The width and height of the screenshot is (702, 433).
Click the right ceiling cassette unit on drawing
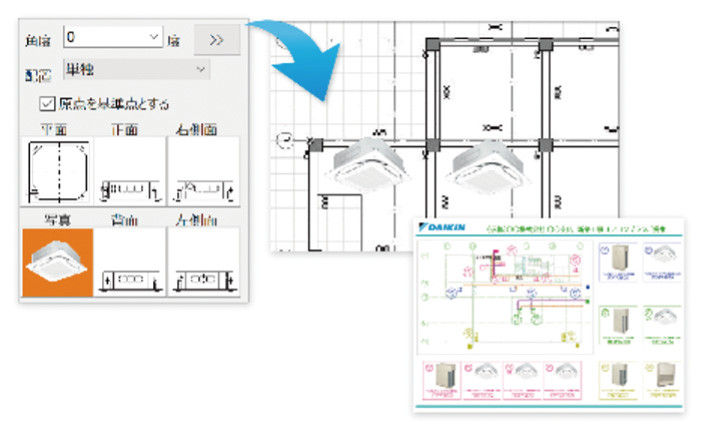tap(488, 168)
